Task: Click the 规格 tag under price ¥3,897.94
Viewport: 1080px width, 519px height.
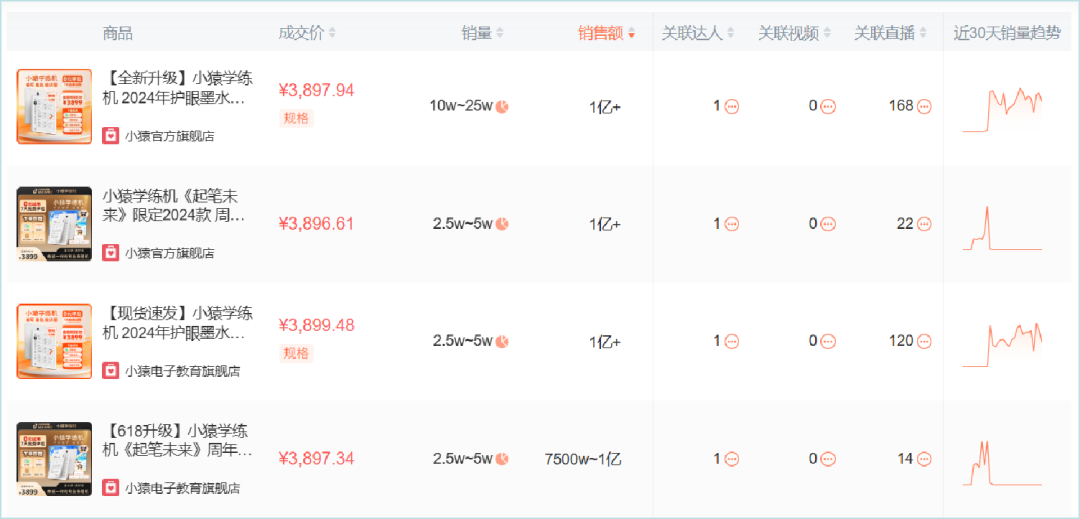Action: [296, 118]
